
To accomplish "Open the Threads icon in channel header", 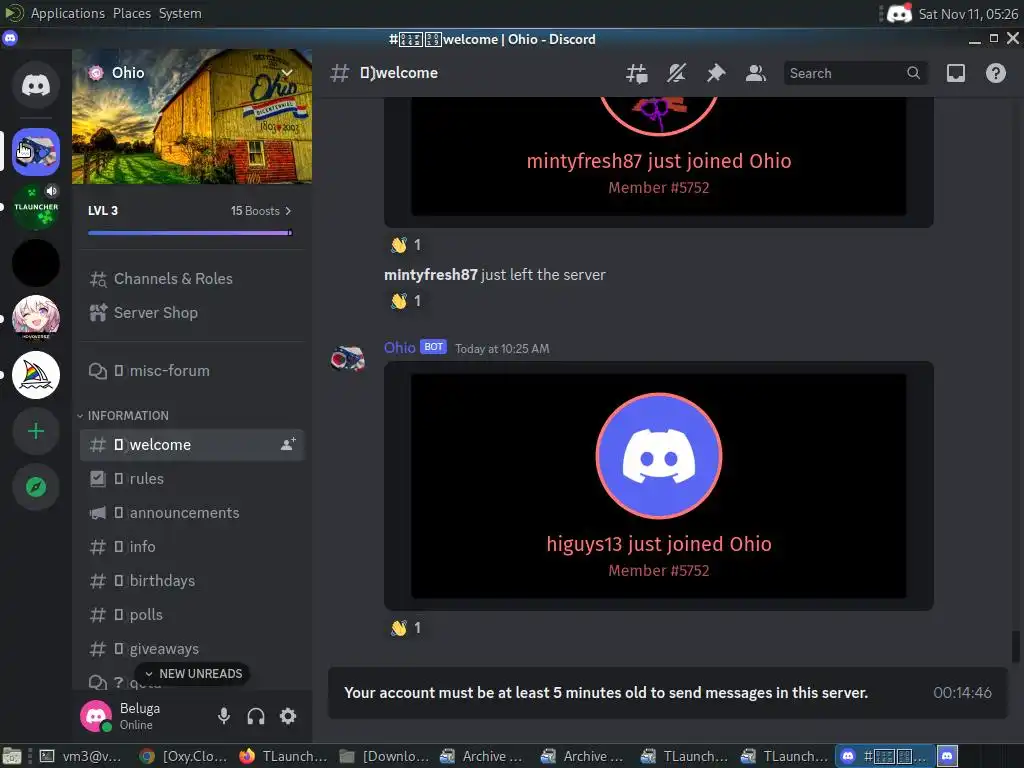I will tap(637, 73).
